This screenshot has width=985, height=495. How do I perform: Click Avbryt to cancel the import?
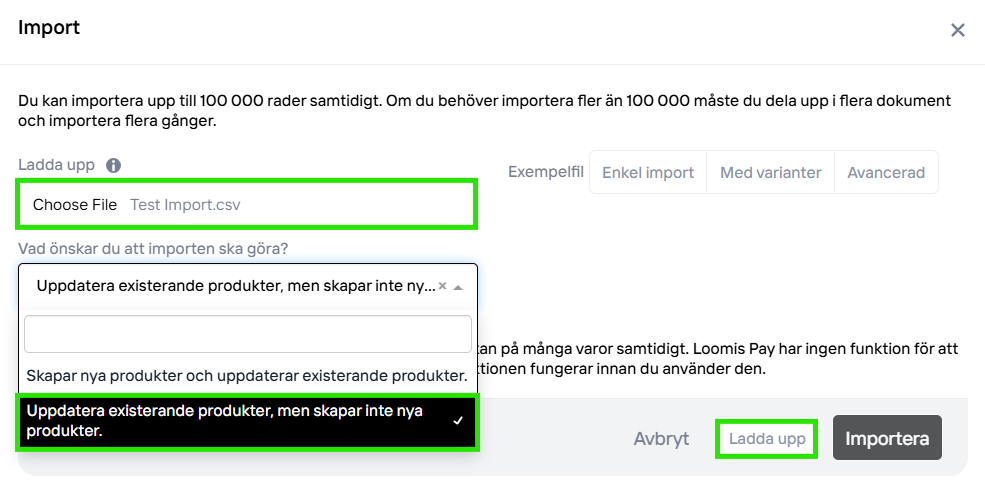[x=661, y=439]
